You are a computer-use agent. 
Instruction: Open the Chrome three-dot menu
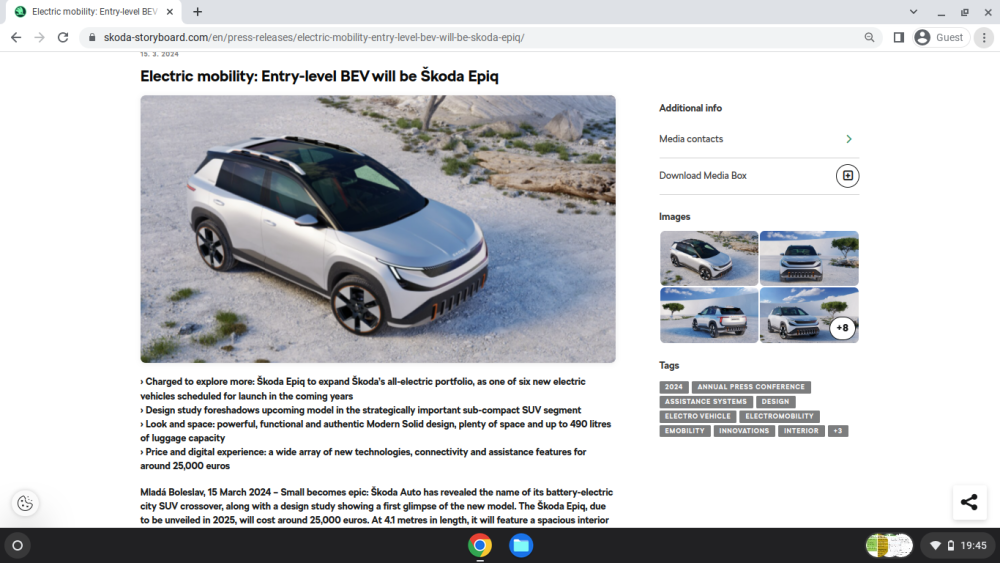pos(984,38)
